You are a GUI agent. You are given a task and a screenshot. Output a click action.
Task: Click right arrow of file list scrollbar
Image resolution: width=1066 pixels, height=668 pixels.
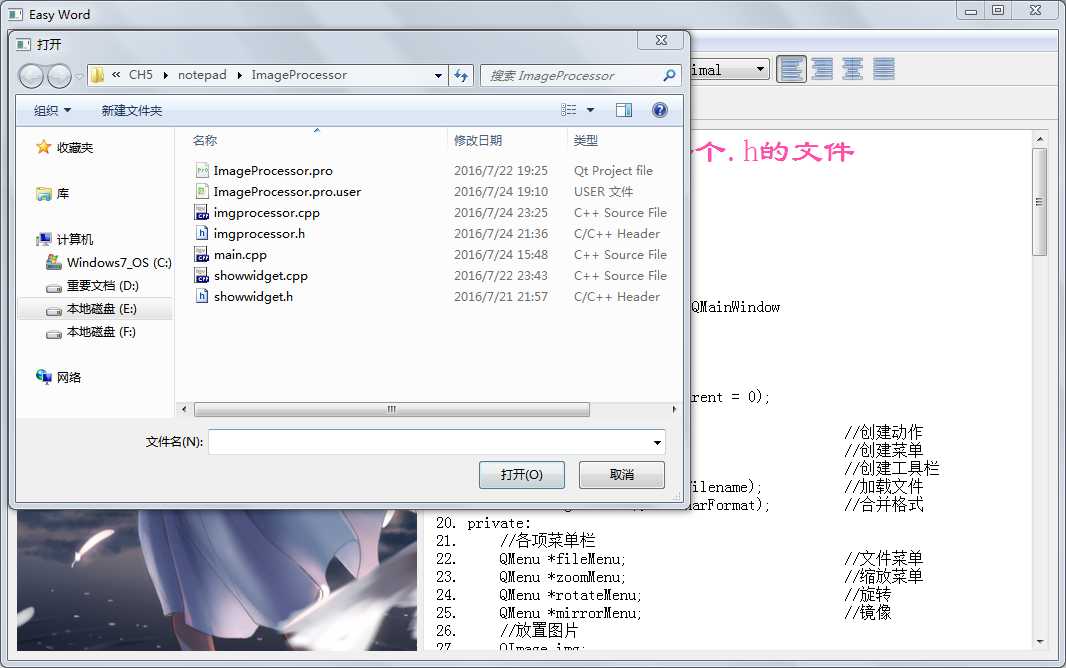tap(674, 409)
